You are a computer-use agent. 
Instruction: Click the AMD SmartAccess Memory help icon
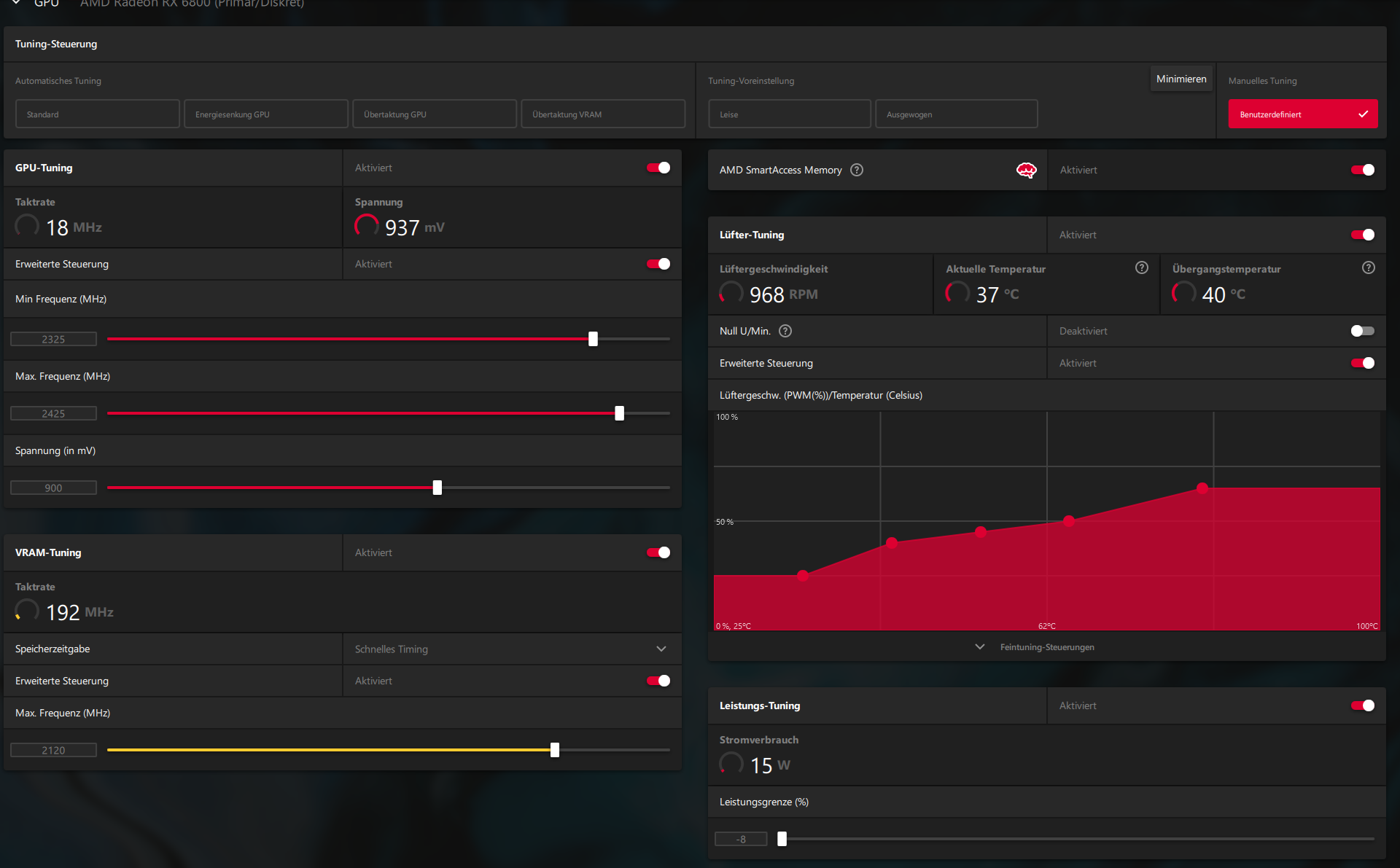pos(857,170)
